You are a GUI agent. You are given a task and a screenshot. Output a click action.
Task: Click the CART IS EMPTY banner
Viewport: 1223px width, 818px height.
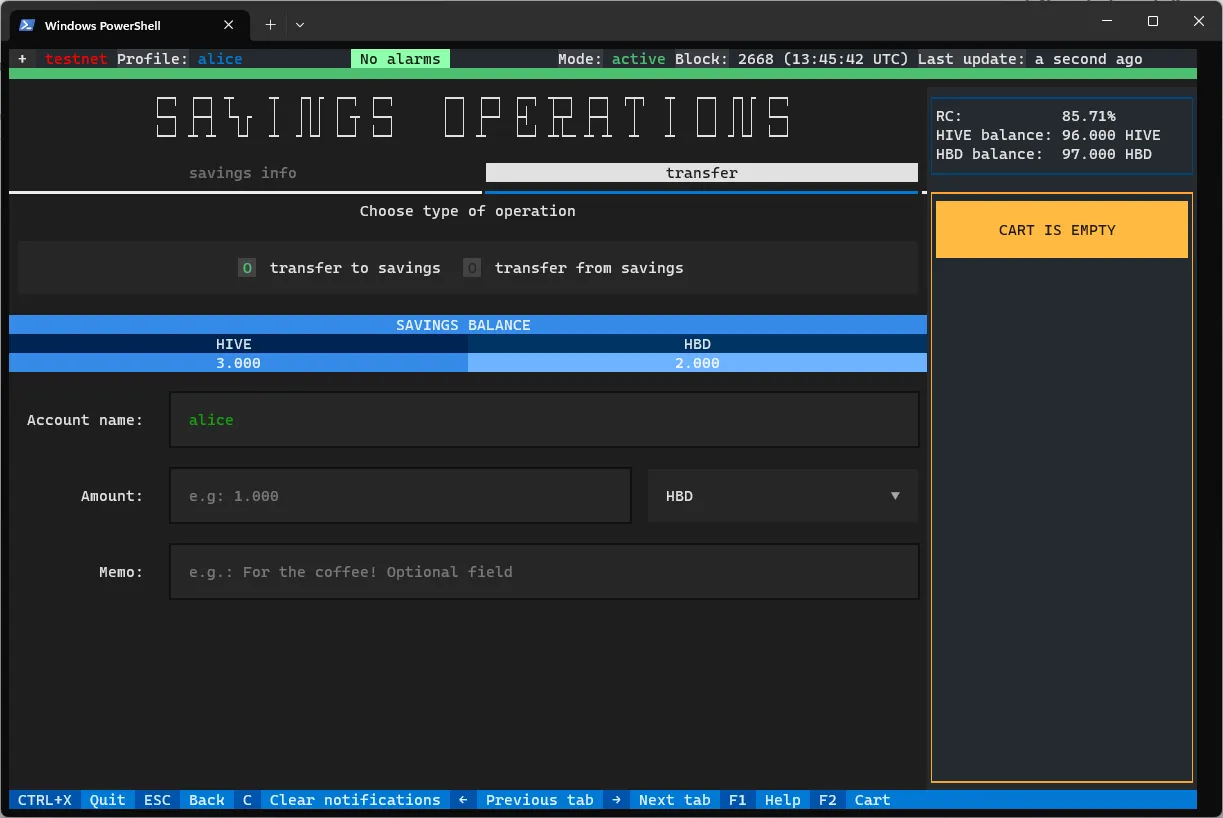[x=1062, y=230]
